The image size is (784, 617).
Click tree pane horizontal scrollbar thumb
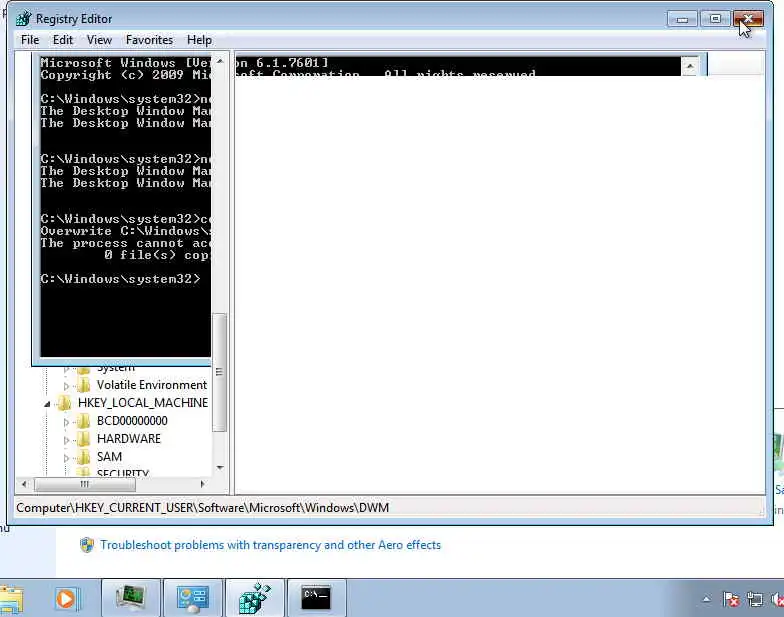pos(85,484)
